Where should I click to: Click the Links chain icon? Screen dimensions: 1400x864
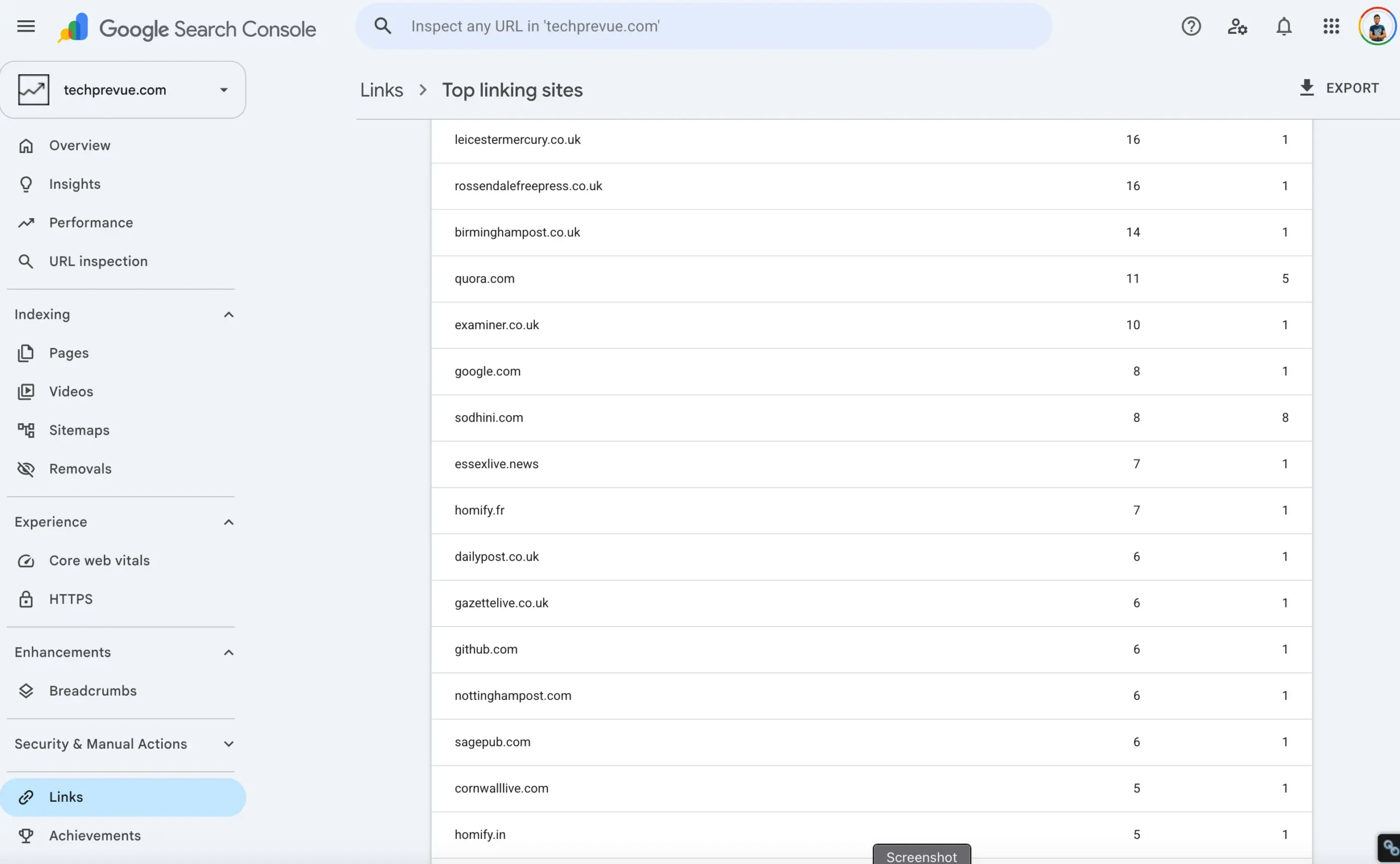pyautogui.click(x=26, y=797)
